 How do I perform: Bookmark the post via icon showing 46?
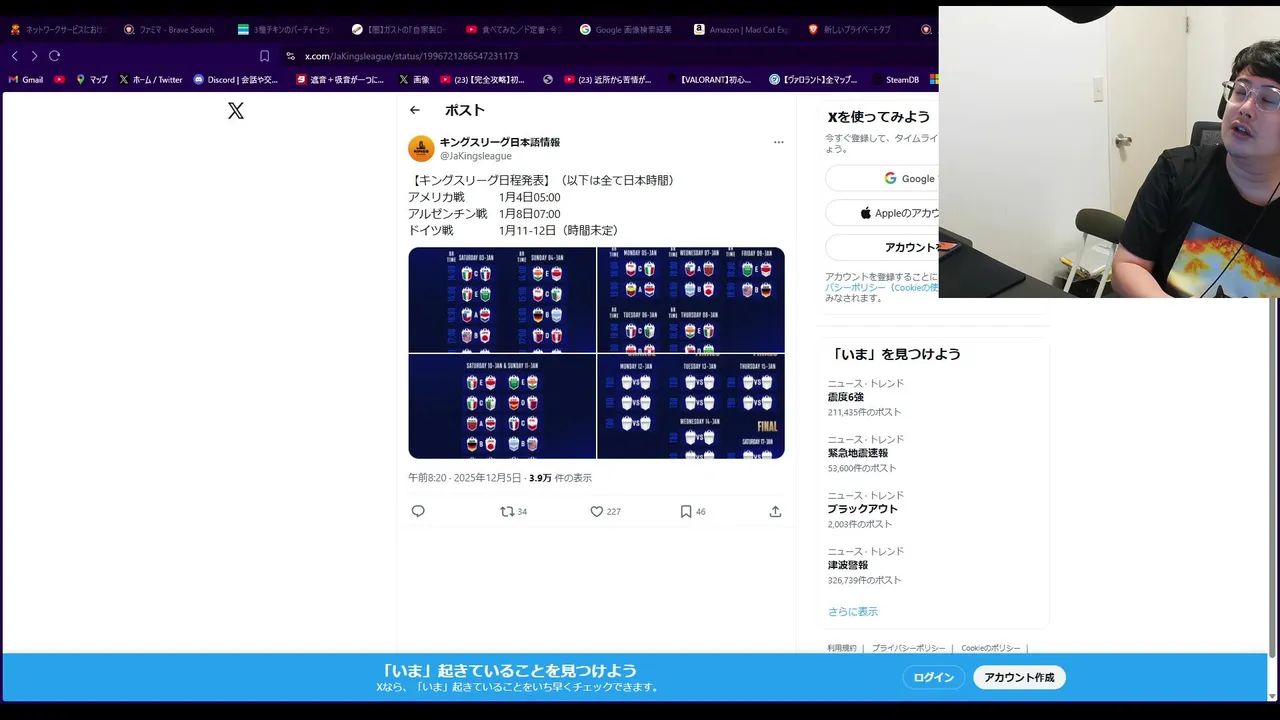coord(693,511)
